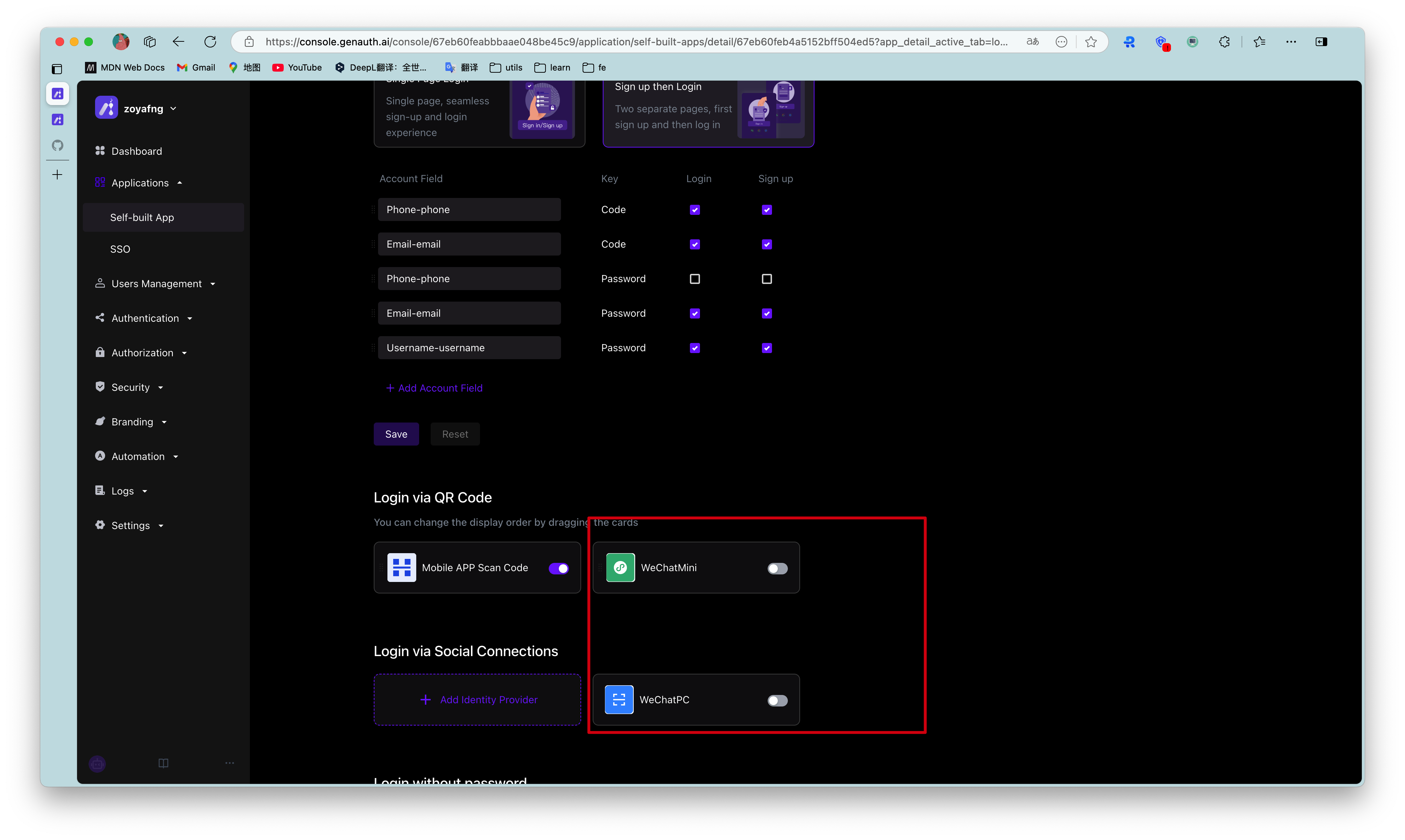Open favorites list star icon
This screenshot has width=1405, height=840.
tap(1260, 41)
